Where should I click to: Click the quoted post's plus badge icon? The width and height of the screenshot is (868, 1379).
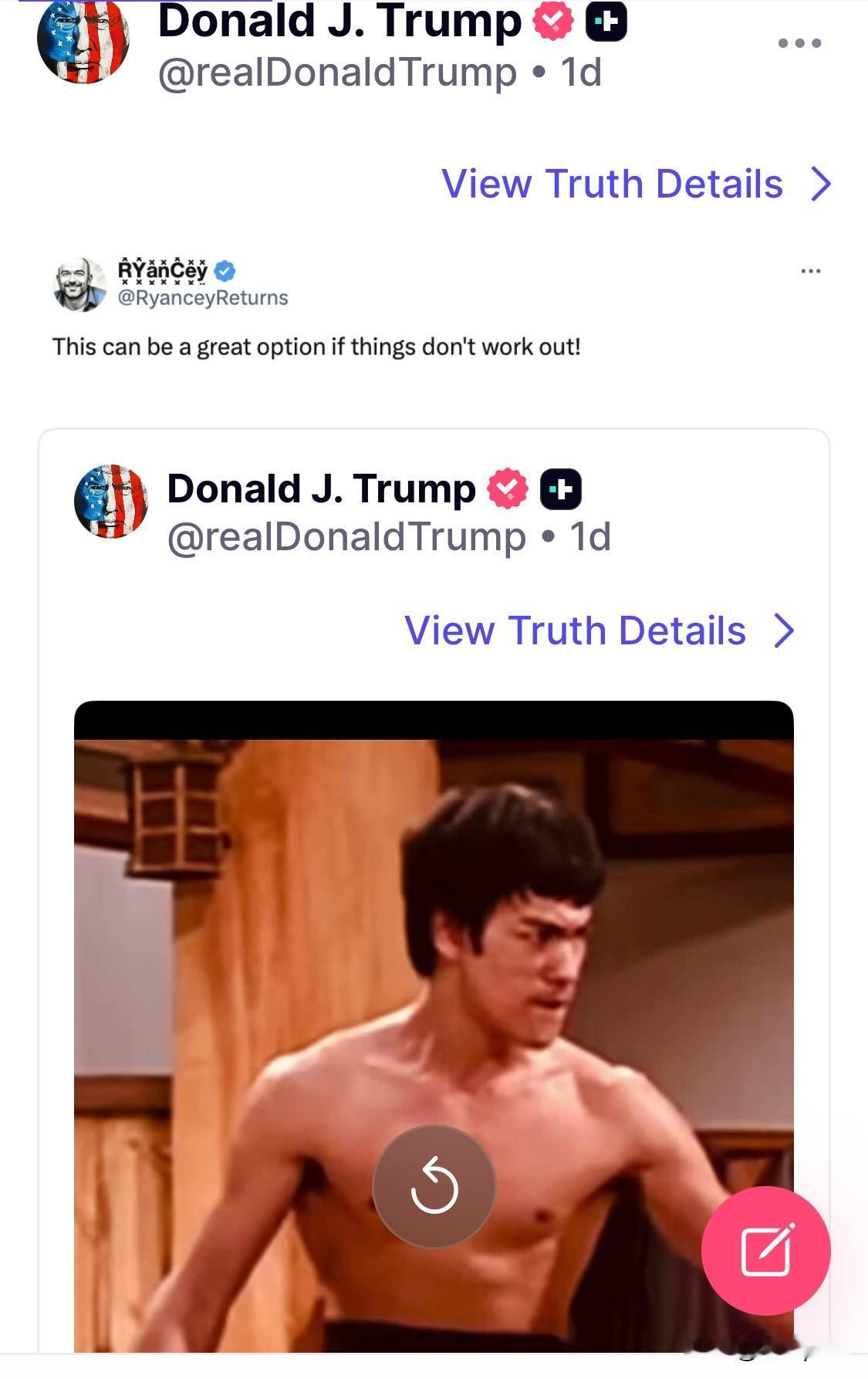coord(561,489)
